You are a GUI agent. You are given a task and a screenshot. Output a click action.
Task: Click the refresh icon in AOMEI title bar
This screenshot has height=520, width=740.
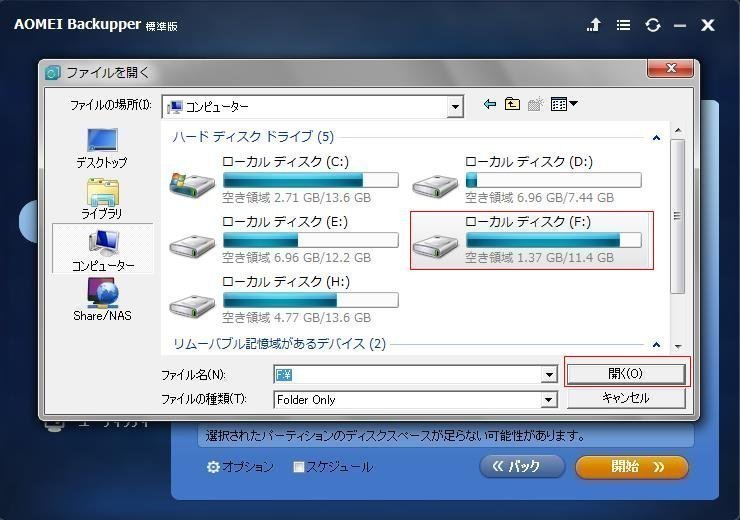coord(653,25)
